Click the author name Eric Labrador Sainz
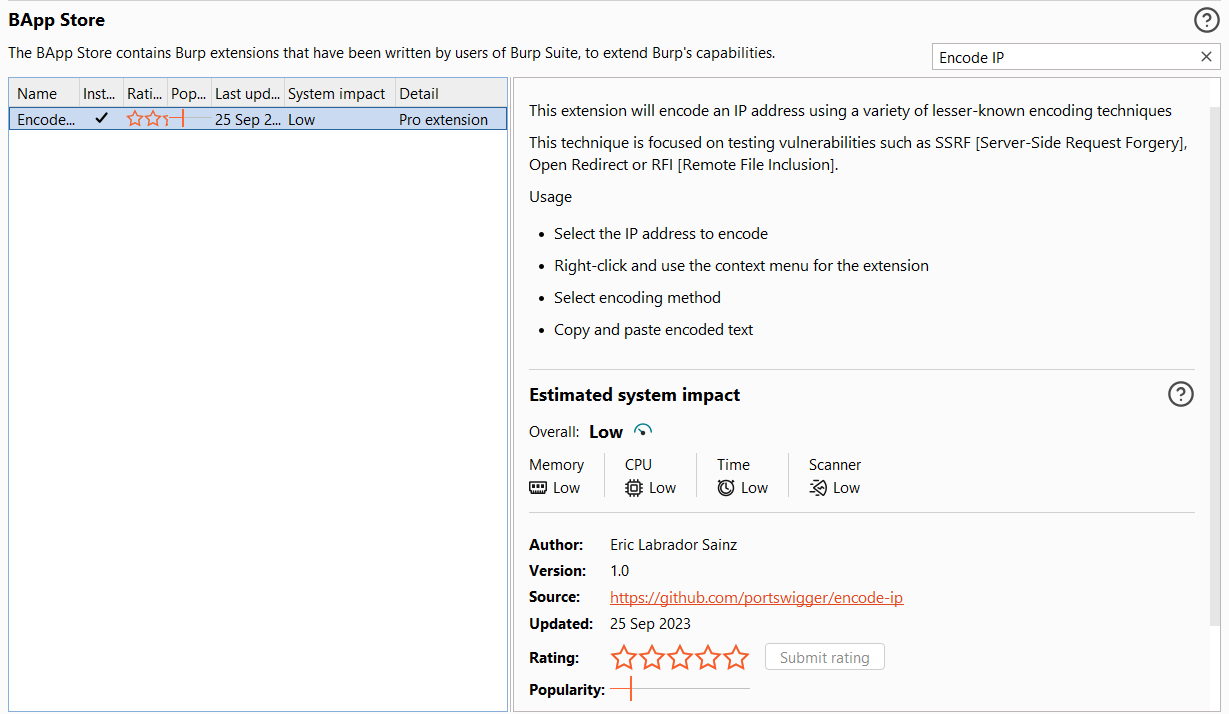This screenshot has height=714, width=1229. click(673, 545)
